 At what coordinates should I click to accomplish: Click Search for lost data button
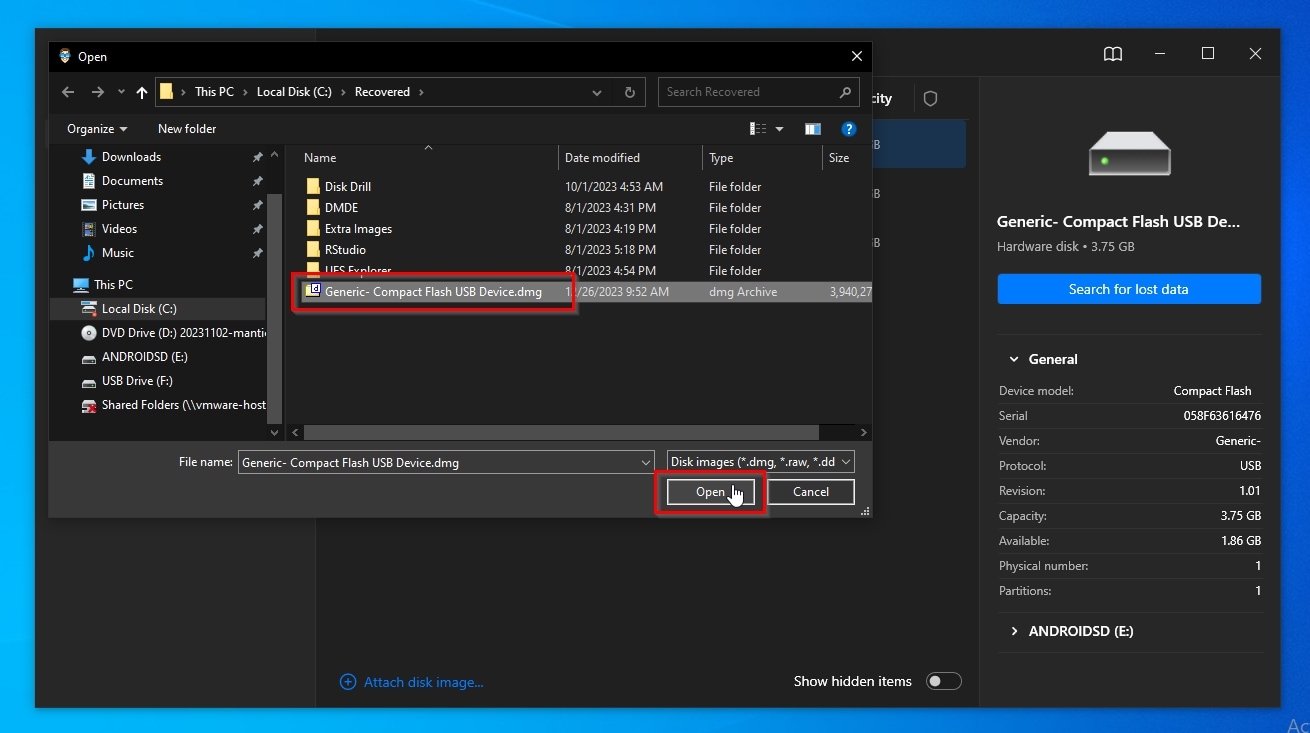(1129, 289)
